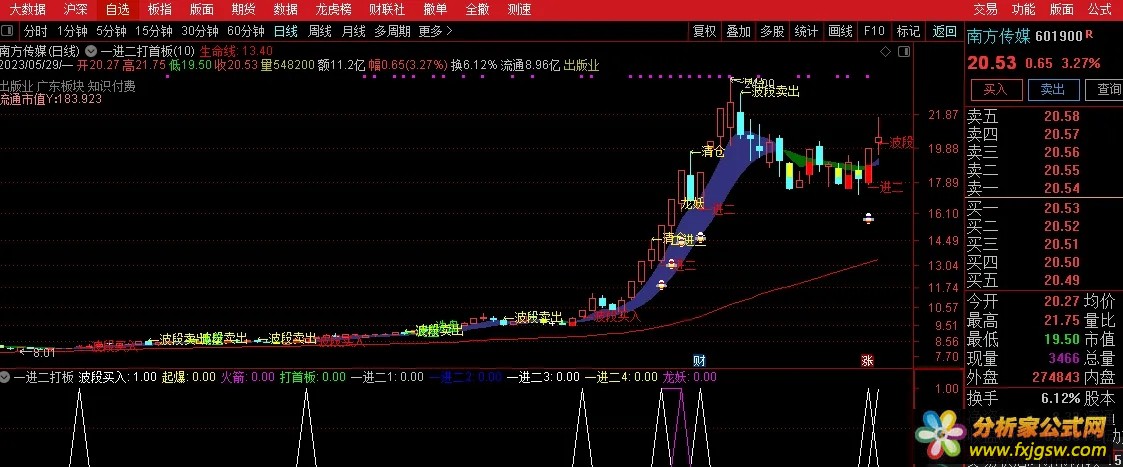The image size is (1123, 467).
Task: Click the 买一 price 20.53
Action: pos(1061,208)
